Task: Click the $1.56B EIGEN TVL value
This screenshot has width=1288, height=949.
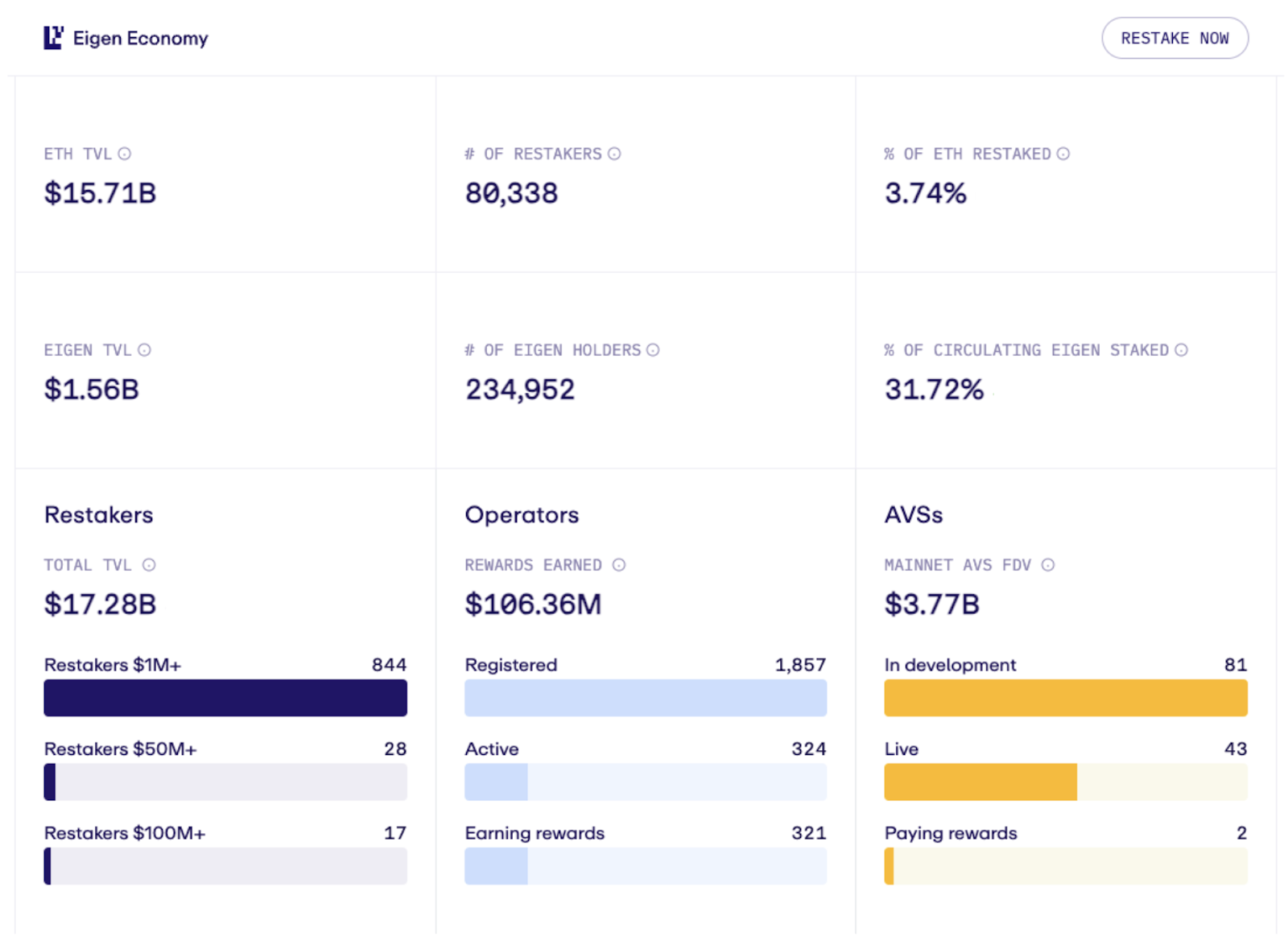Action: (92, 390)
